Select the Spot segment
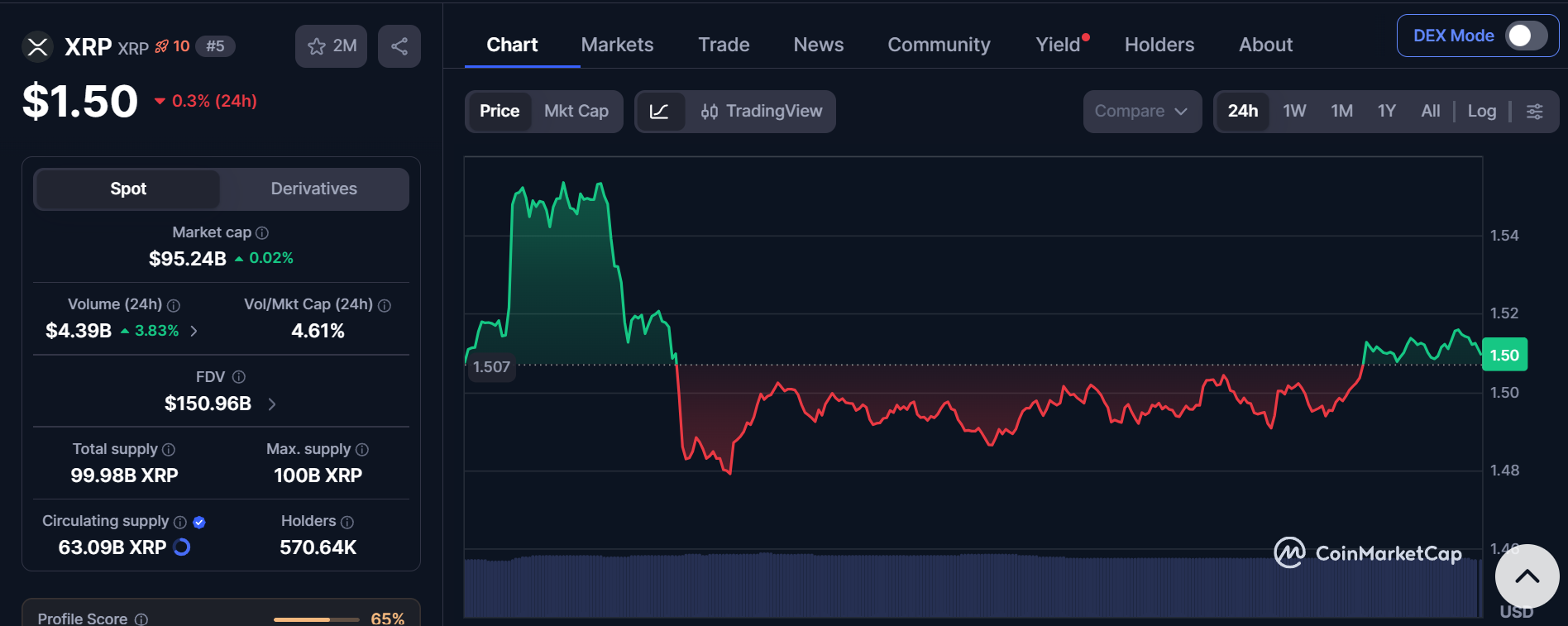Screen dimensions: 1568x626 coord(128,189)
